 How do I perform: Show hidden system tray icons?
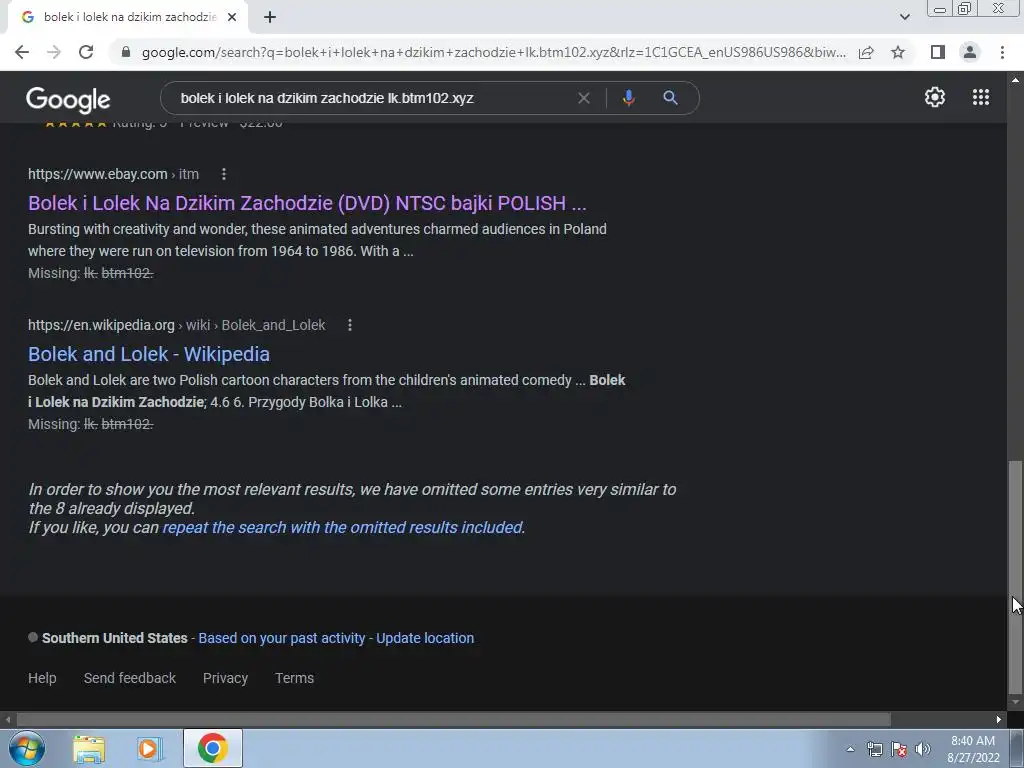click(x=850, y=749)
